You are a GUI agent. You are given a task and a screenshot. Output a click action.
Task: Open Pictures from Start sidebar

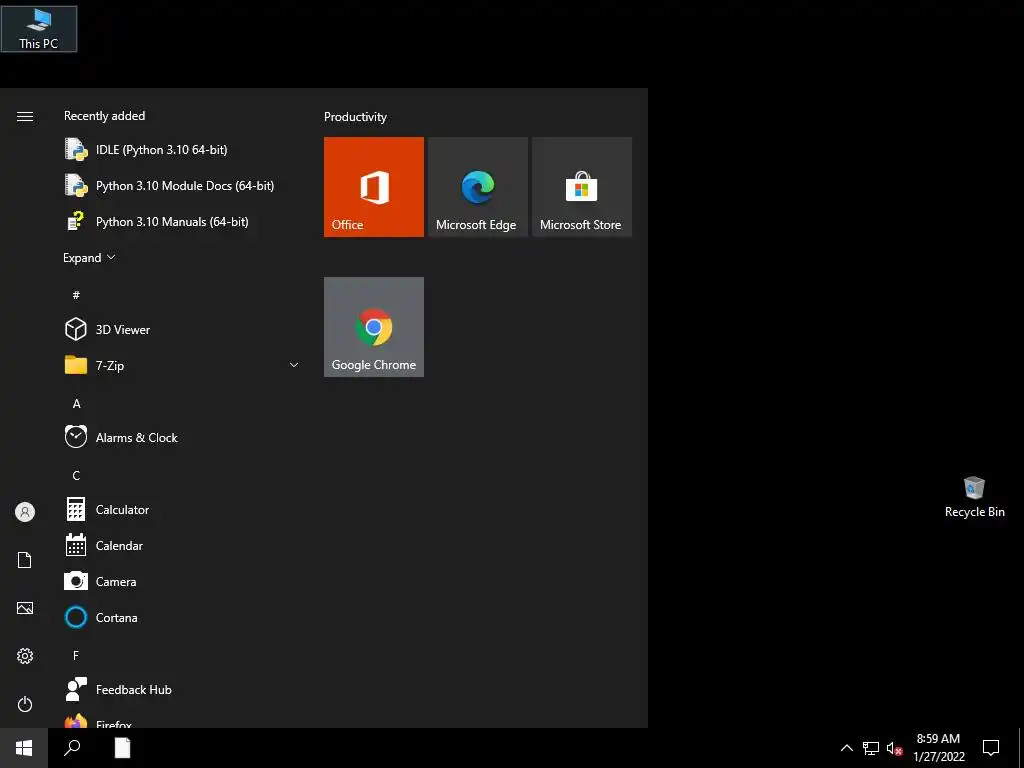(x=25, y=608)
